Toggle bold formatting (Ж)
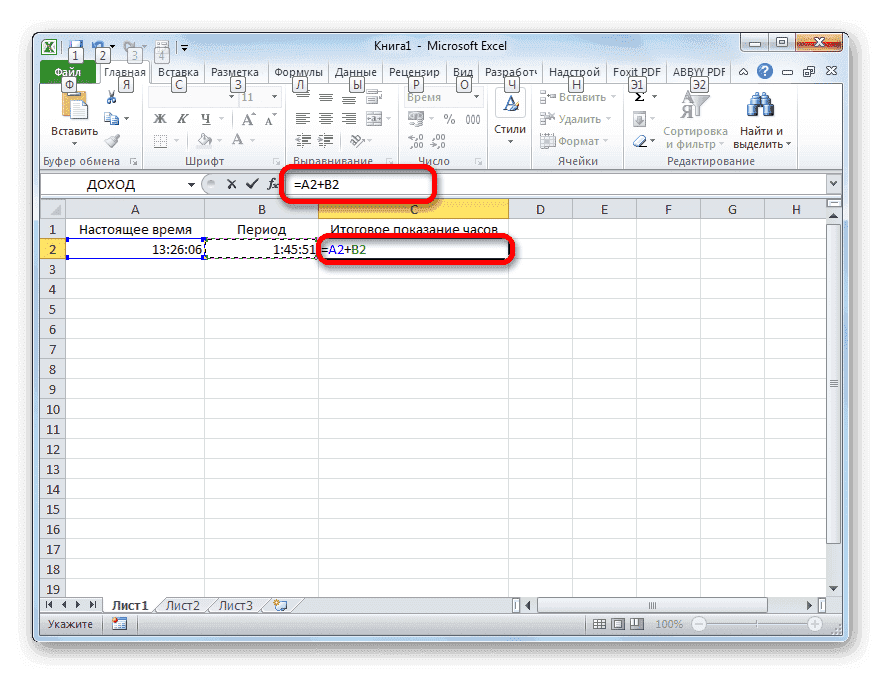 coord(158,118)
